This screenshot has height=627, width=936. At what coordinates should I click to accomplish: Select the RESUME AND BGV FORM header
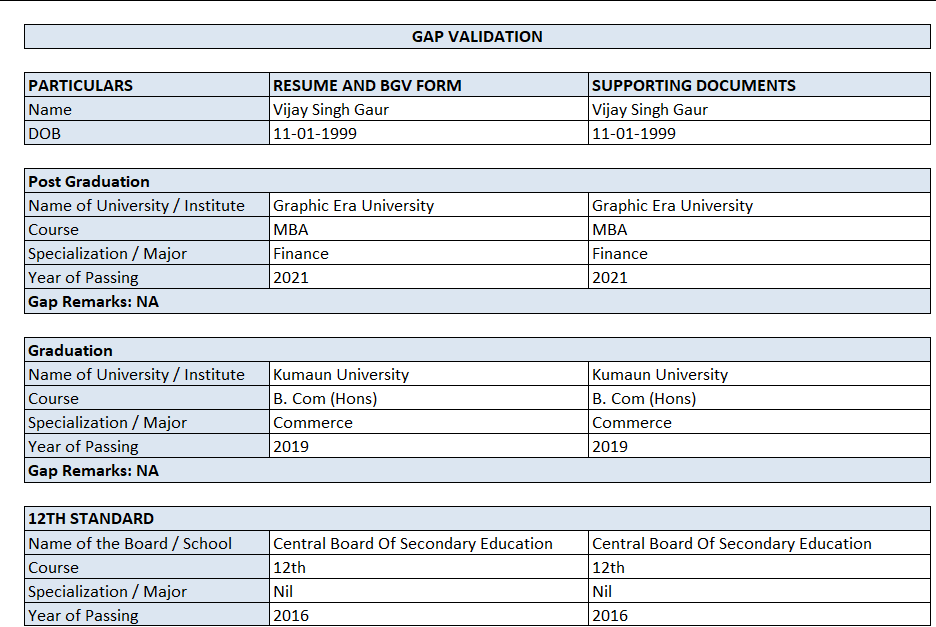[x=429, y=85]
